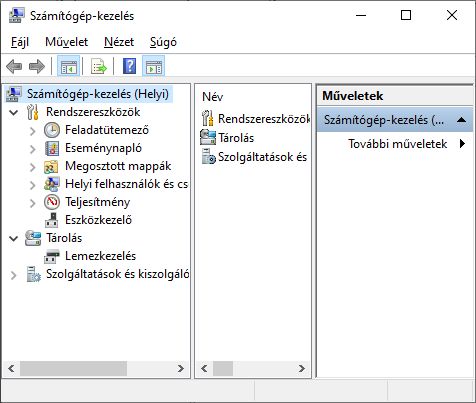Viewport: 476px width, 403px height.
Task: Toggle the console tree pane icon
Action: (68, 66)
